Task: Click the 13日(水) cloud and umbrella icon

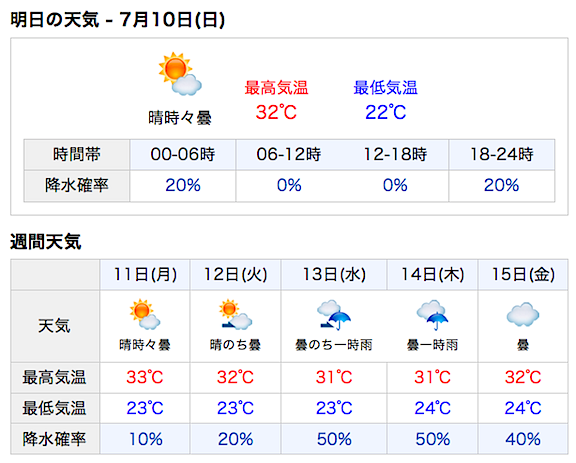Action: click(334, 315)
